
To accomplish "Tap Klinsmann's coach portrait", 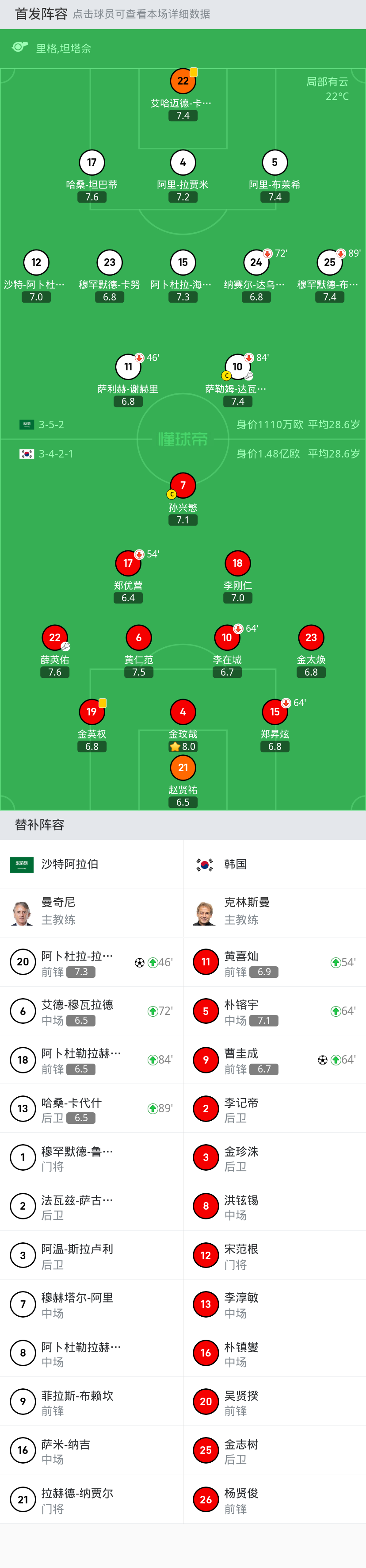I will tap(205, 912).
